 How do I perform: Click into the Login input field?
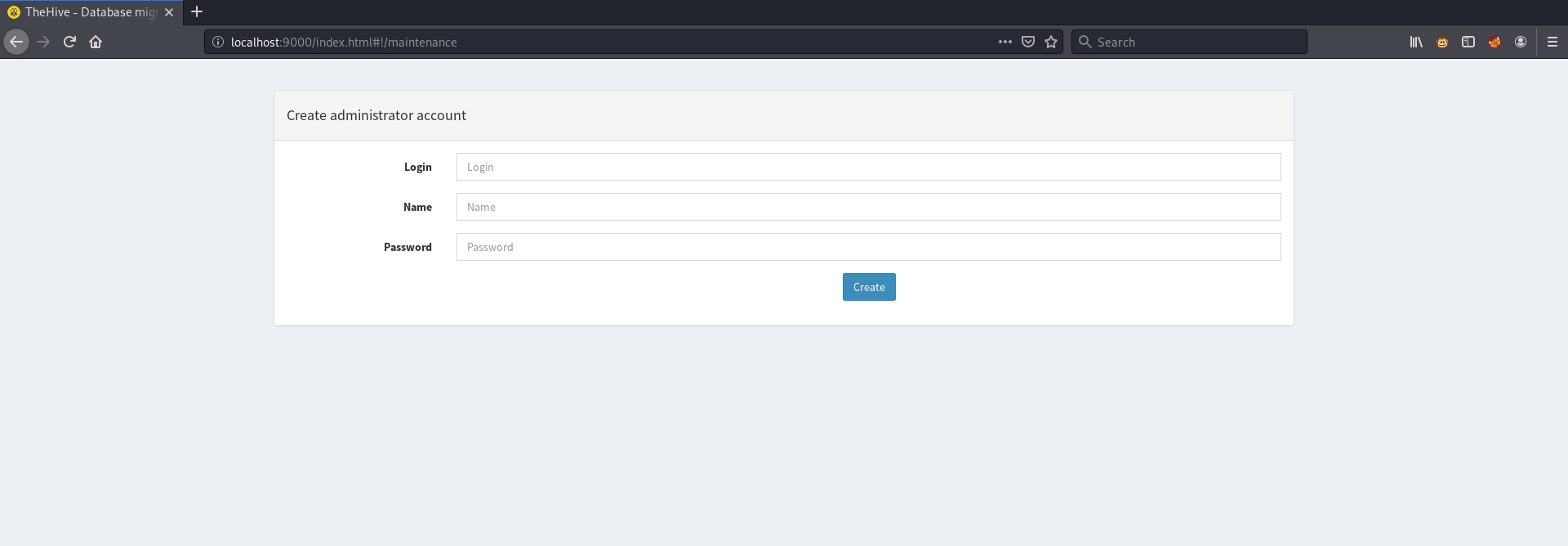click(868, 167)
